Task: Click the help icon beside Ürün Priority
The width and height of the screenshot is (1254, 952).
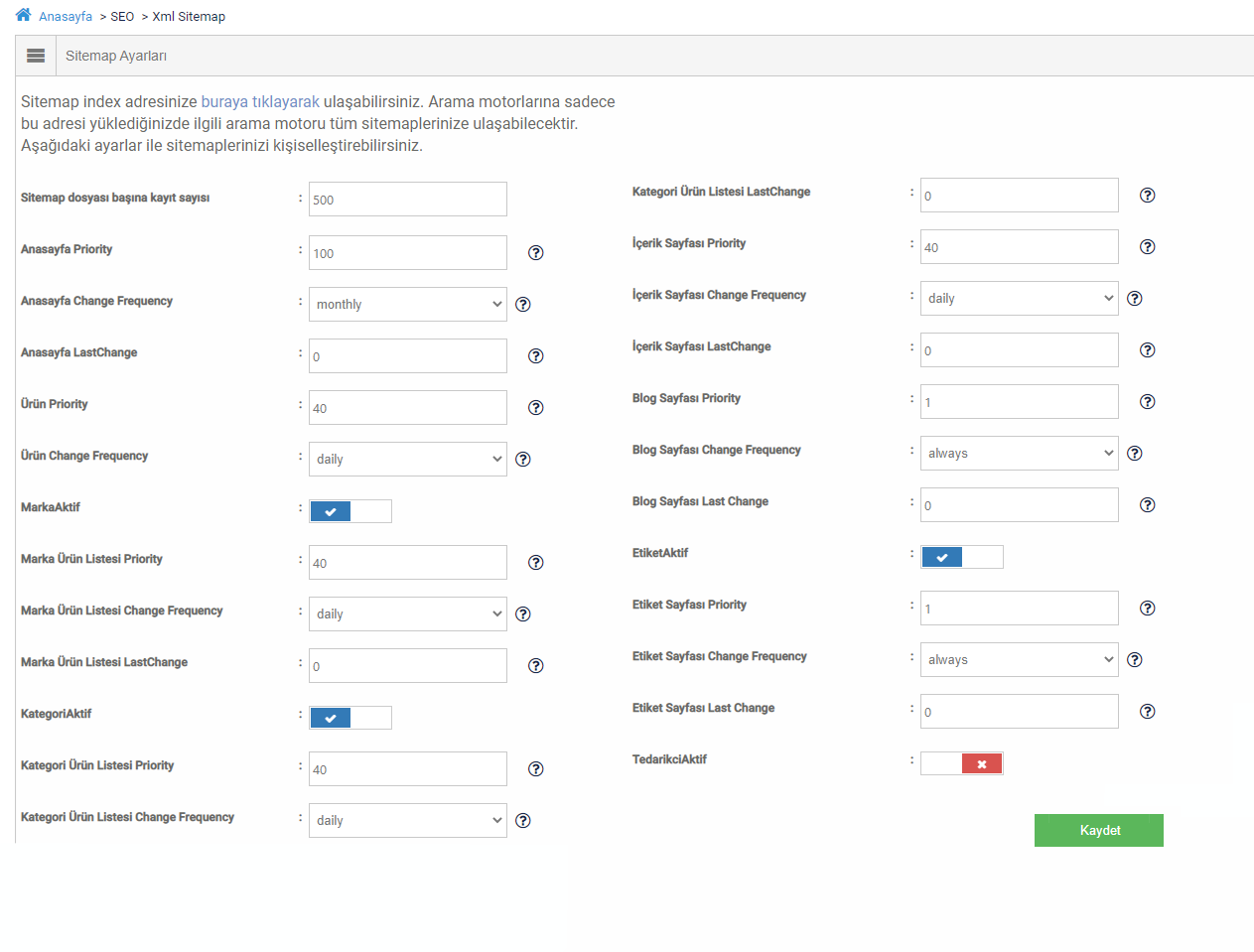Action: (535, 407)
